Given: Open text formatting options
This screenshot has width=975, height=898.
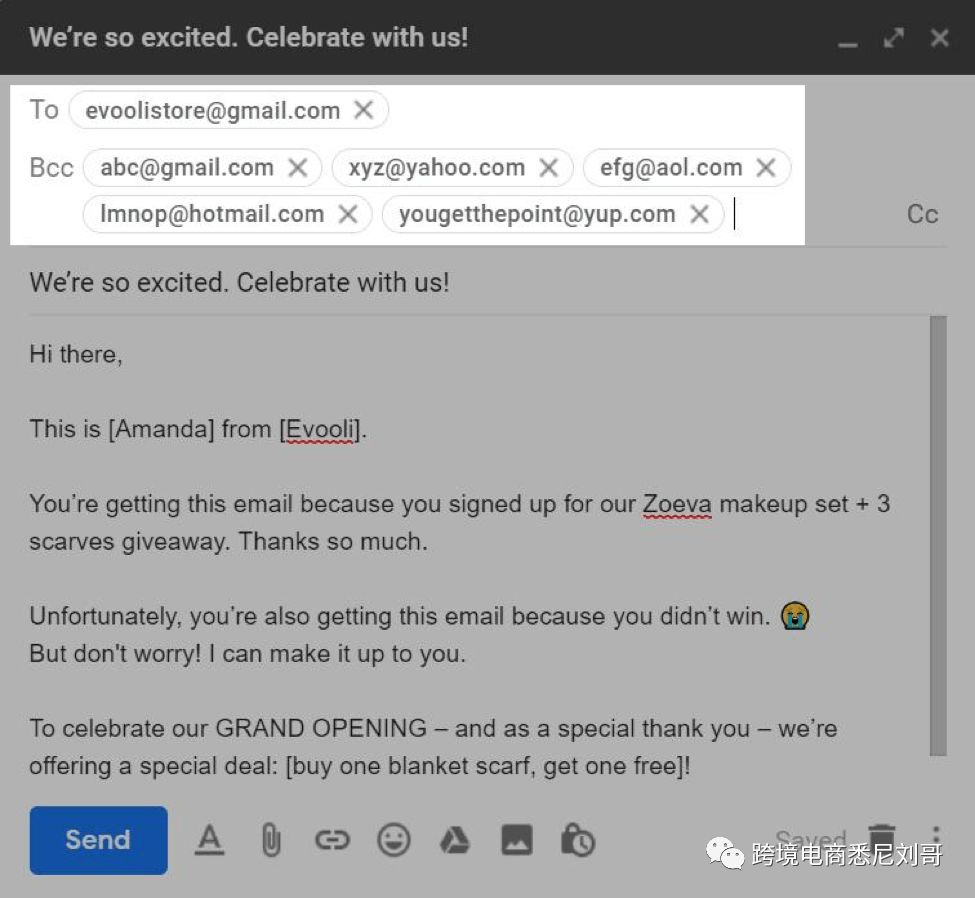Looking at the screenshot, I should pos(208,840).
